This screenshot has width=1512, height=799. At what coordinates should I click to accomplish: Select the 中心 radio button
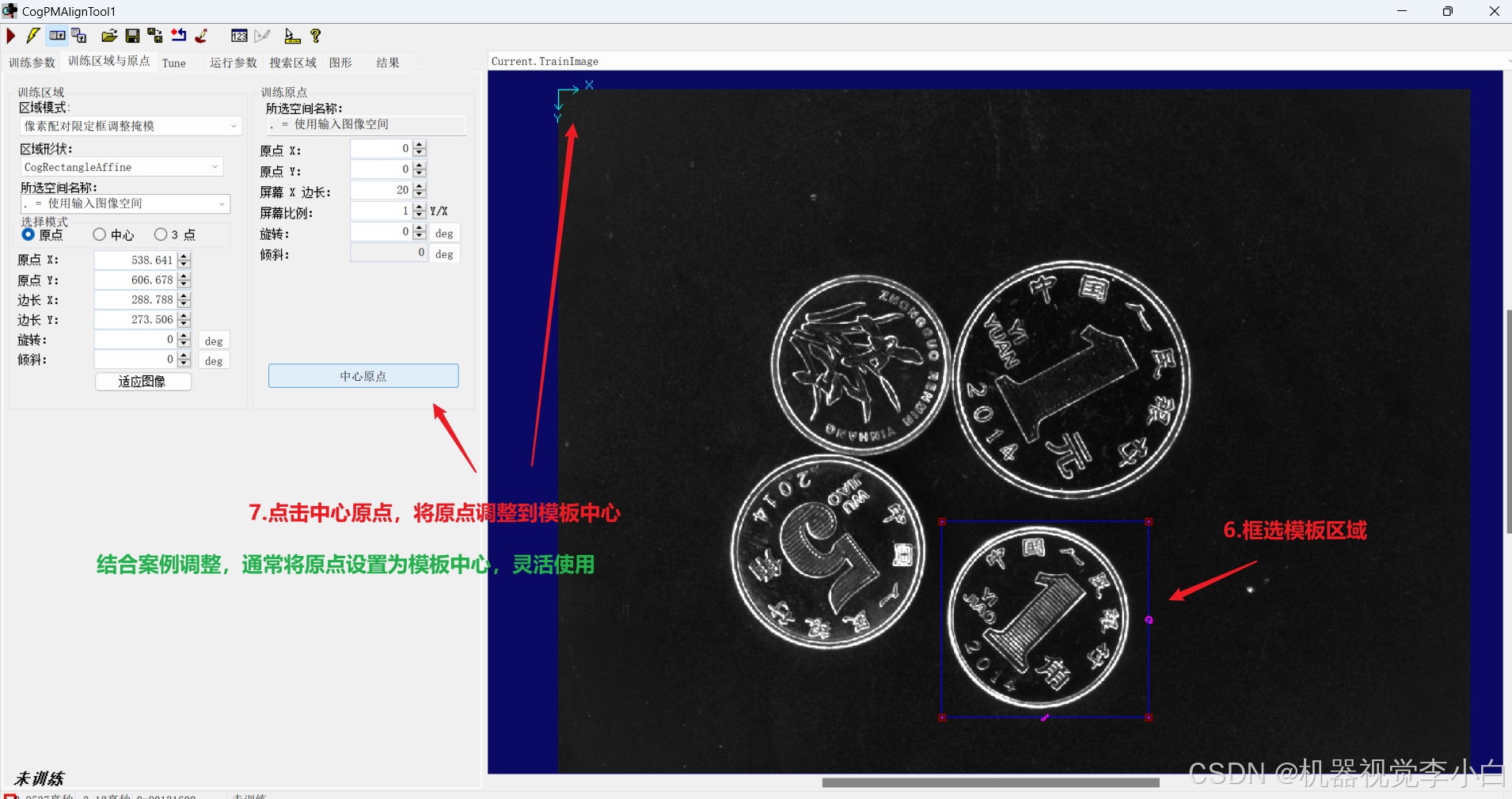tap(100, 234)
